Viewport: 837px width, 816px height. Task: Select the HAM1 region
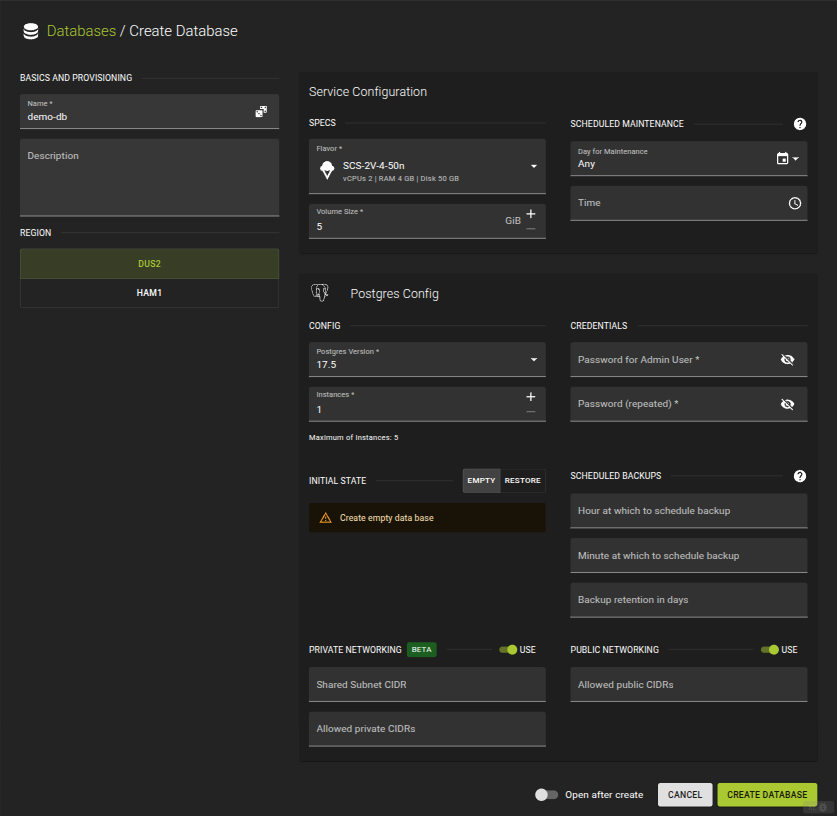point(149,293)
